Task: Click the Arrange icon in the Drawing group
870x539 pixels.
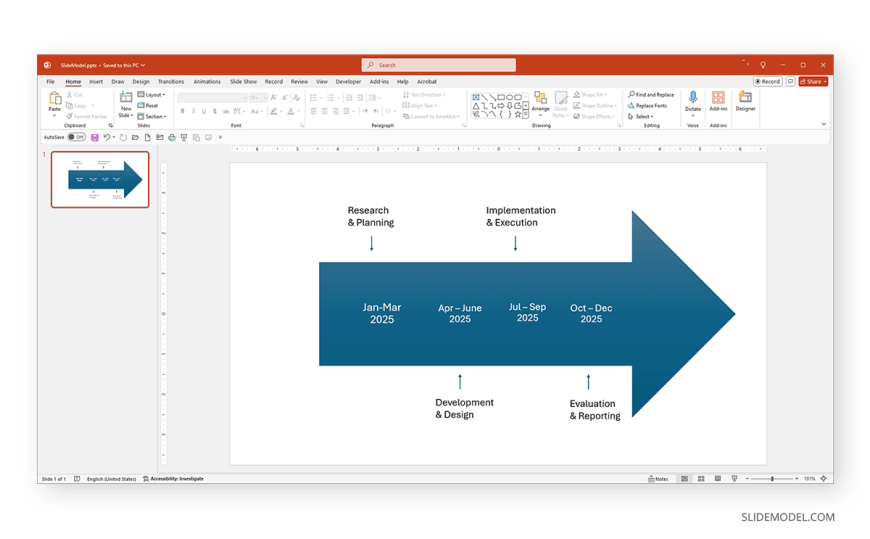Action: [540, 98]
